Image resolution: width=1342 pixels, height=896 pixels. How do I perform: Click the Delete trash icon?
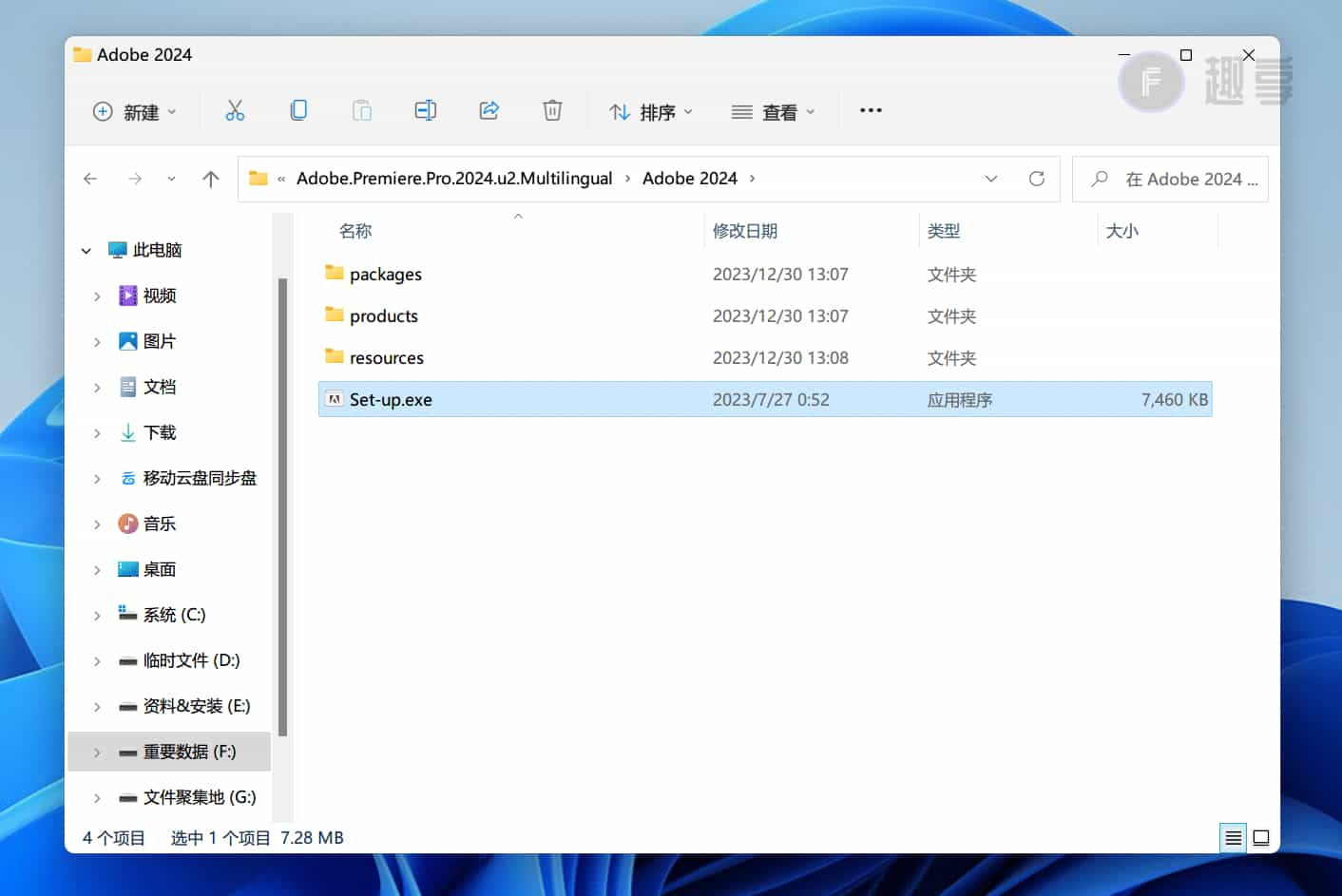click(x=552, y=110)
